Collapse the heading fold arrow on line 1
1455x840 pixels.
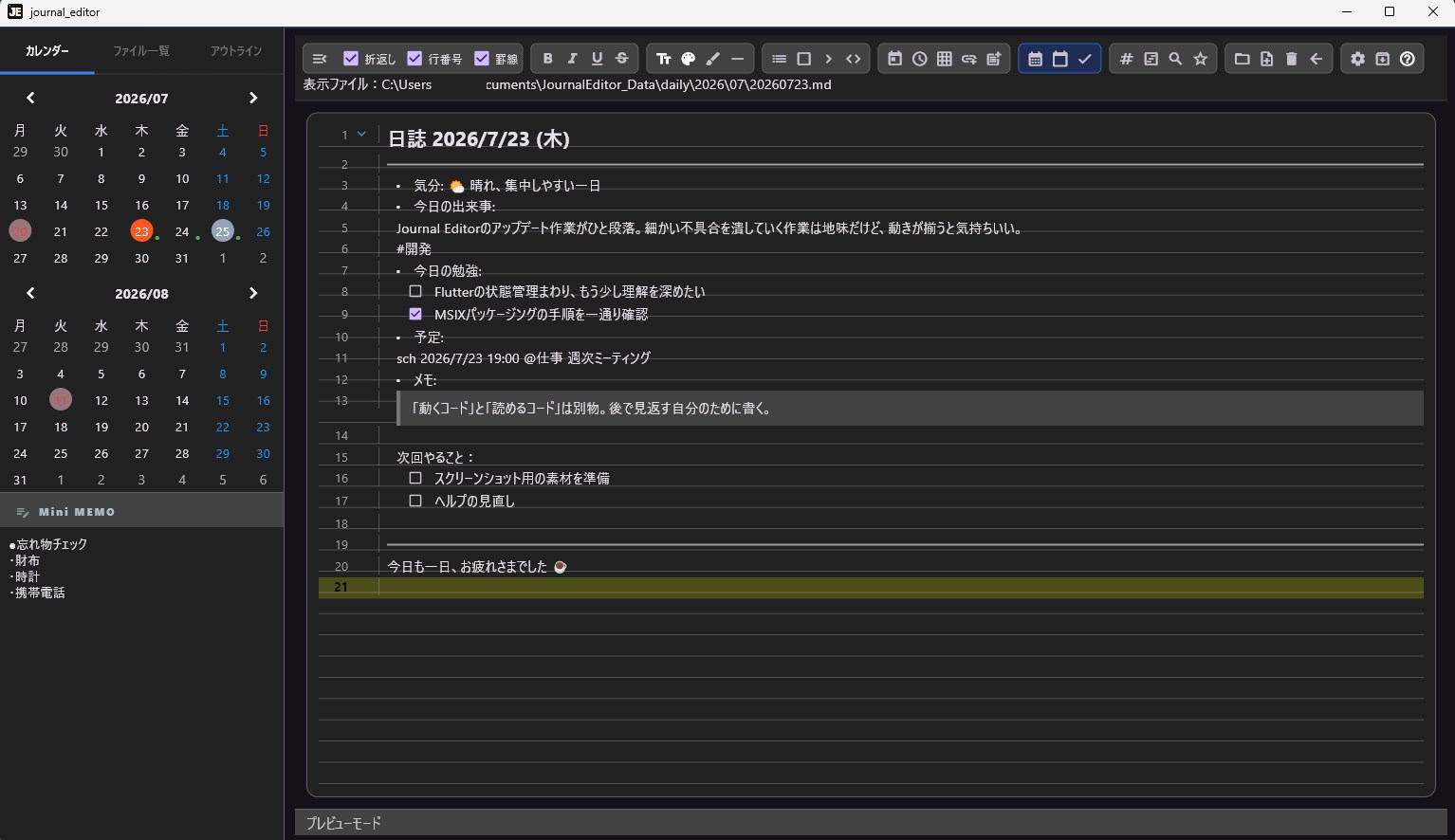pyautogui.click(x=361, y=134)
